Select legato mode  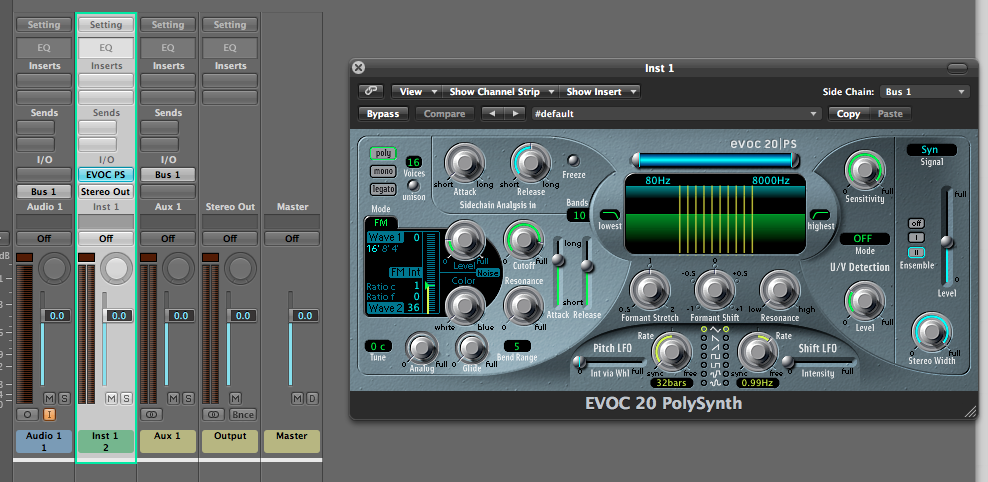[383, 189]
